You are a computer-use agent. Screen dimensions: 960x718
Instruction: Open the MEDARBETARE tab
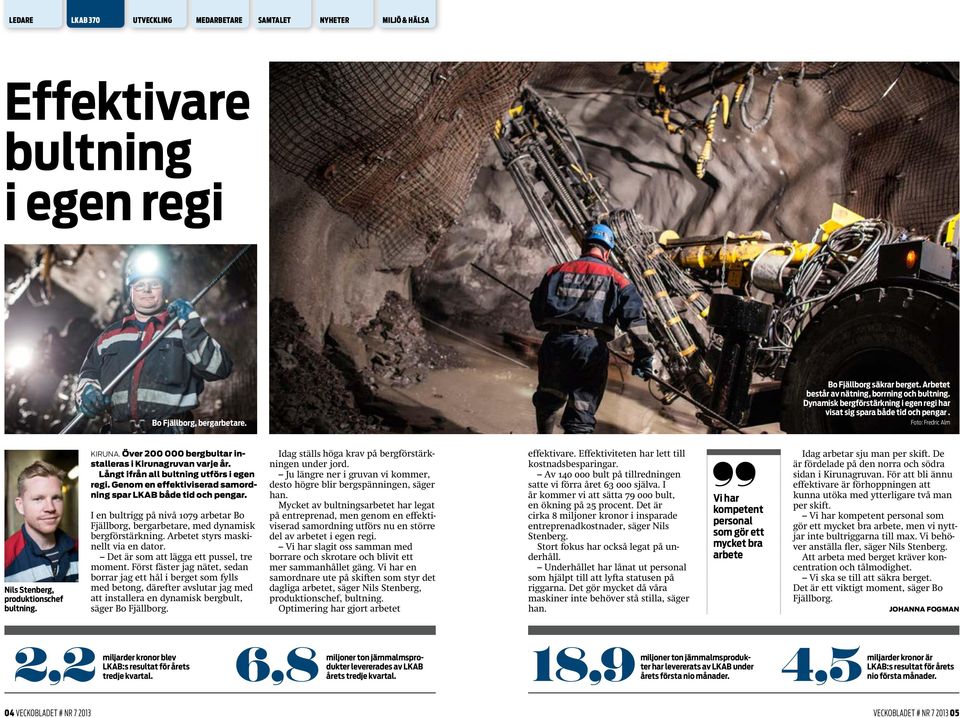click(219, 14)
